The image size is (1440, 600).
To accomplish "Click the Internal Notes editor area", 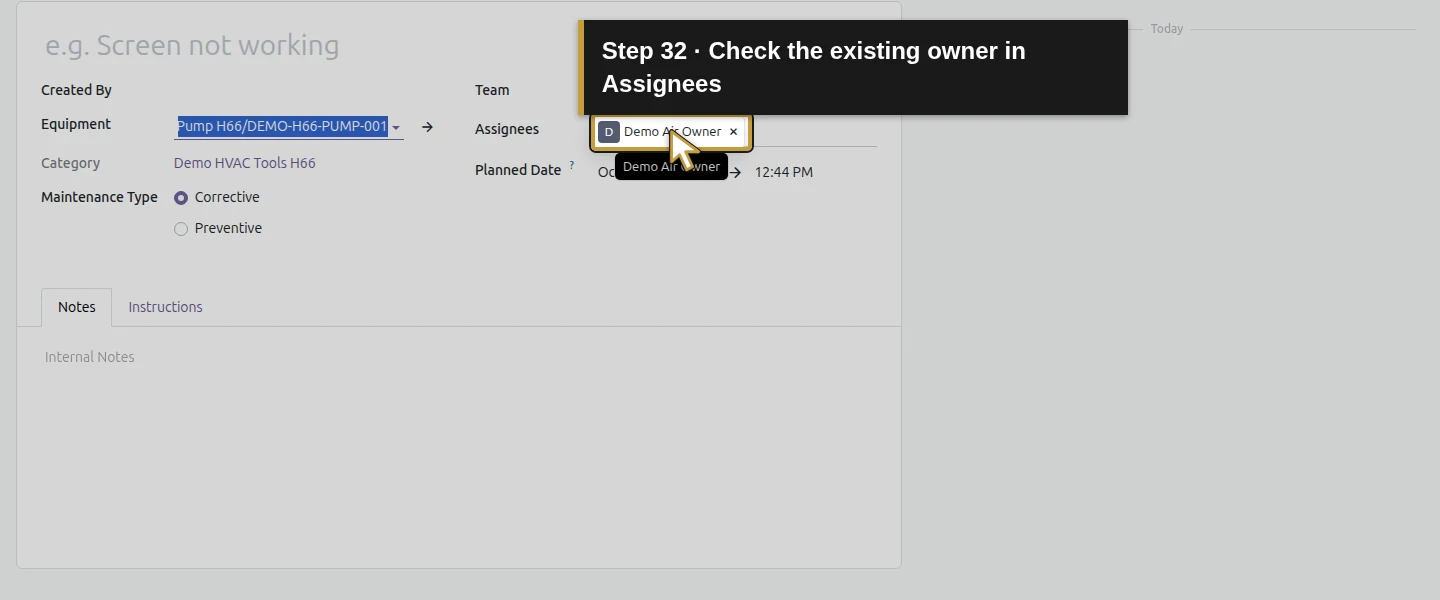I will pyautogui.click(x=458, y=357).
